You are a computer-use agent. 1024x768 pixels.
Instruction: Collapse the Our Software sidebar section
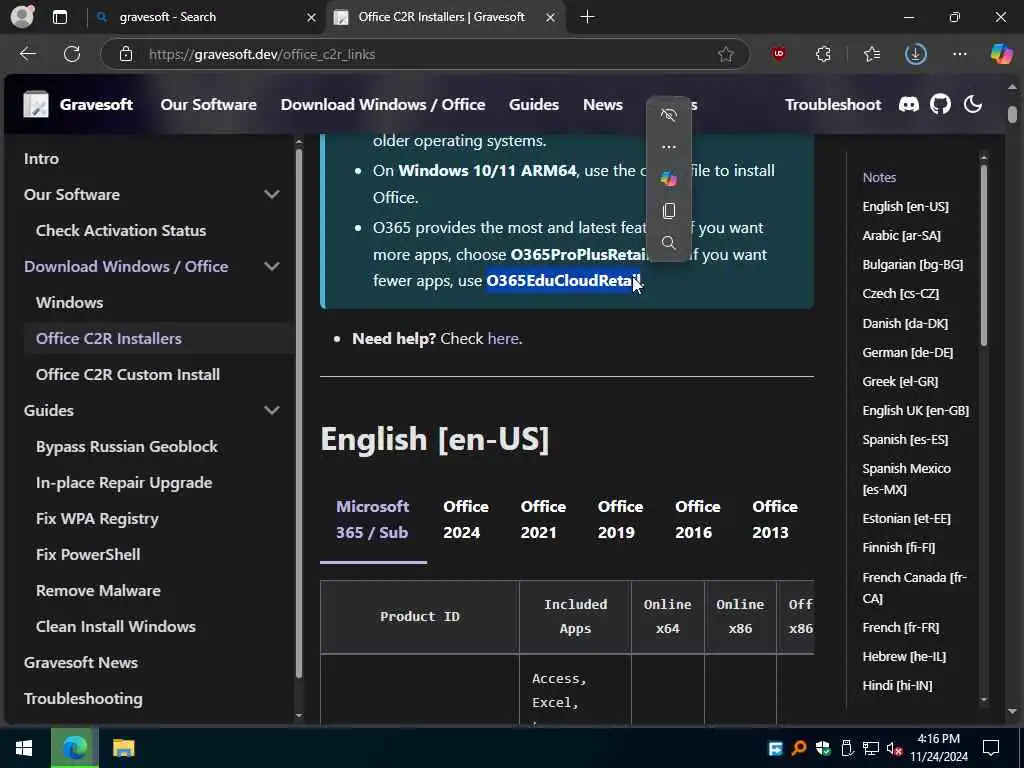(272, 194)
